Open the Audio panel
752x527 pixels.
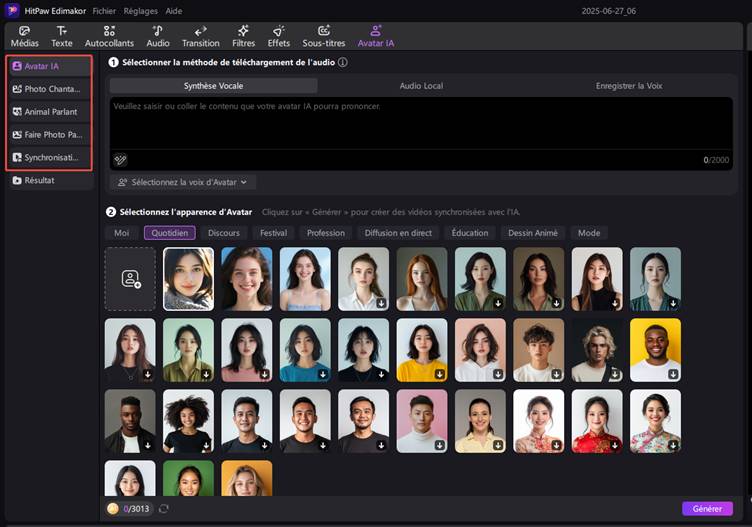(158, 36)
